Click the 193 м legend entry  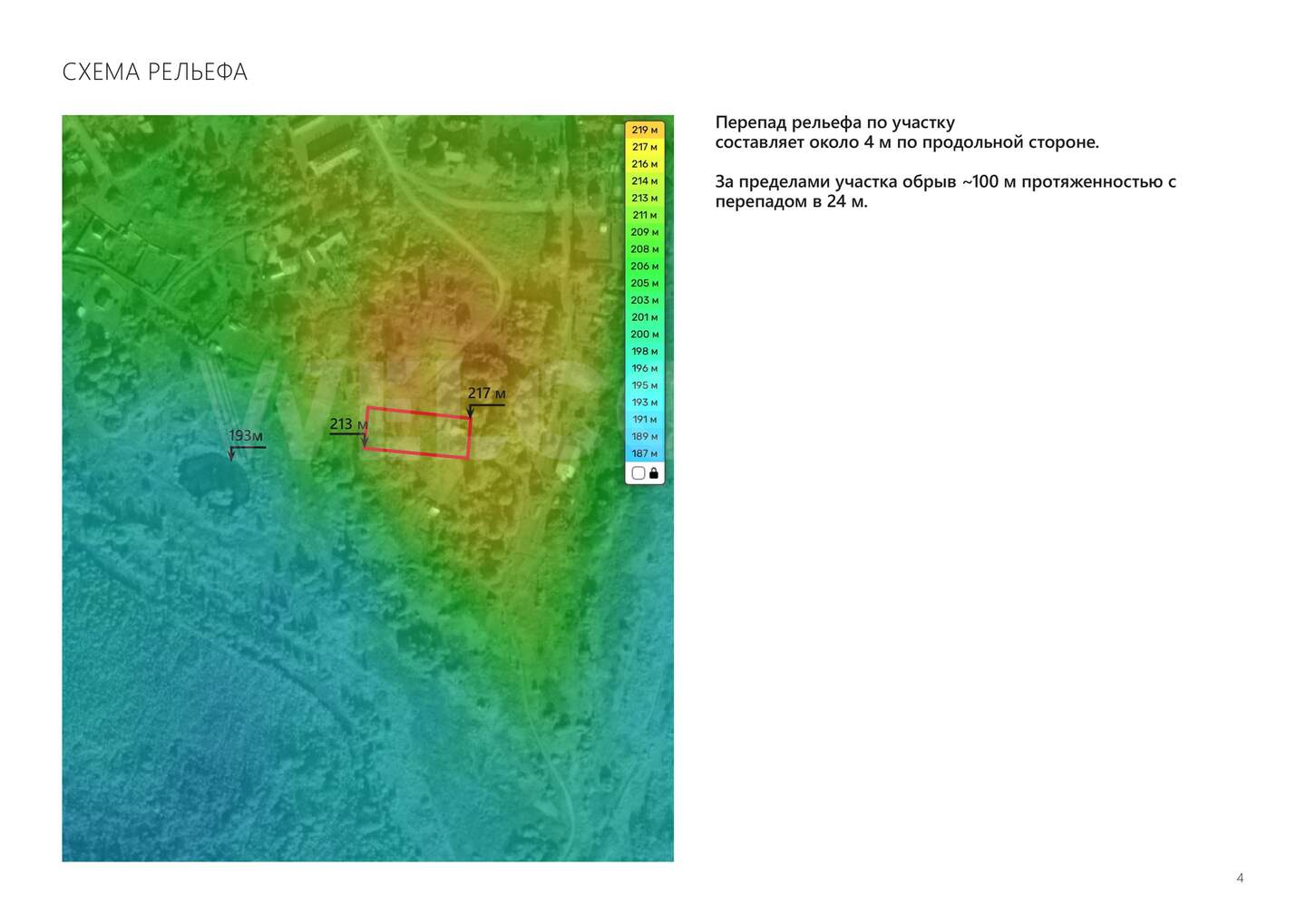click(x=645, y=402)
